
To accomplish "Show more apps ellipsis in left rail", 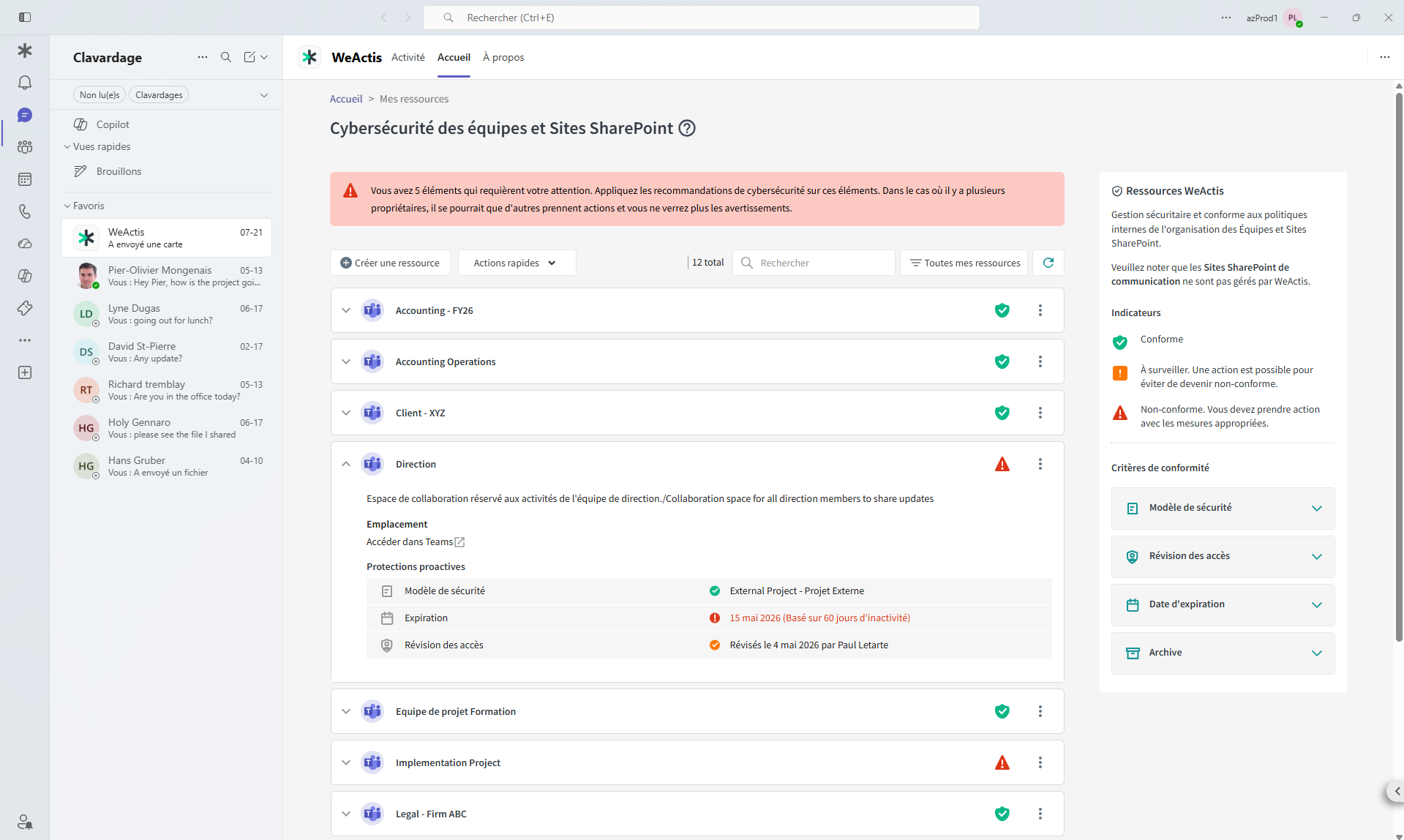I will (25, 340).
